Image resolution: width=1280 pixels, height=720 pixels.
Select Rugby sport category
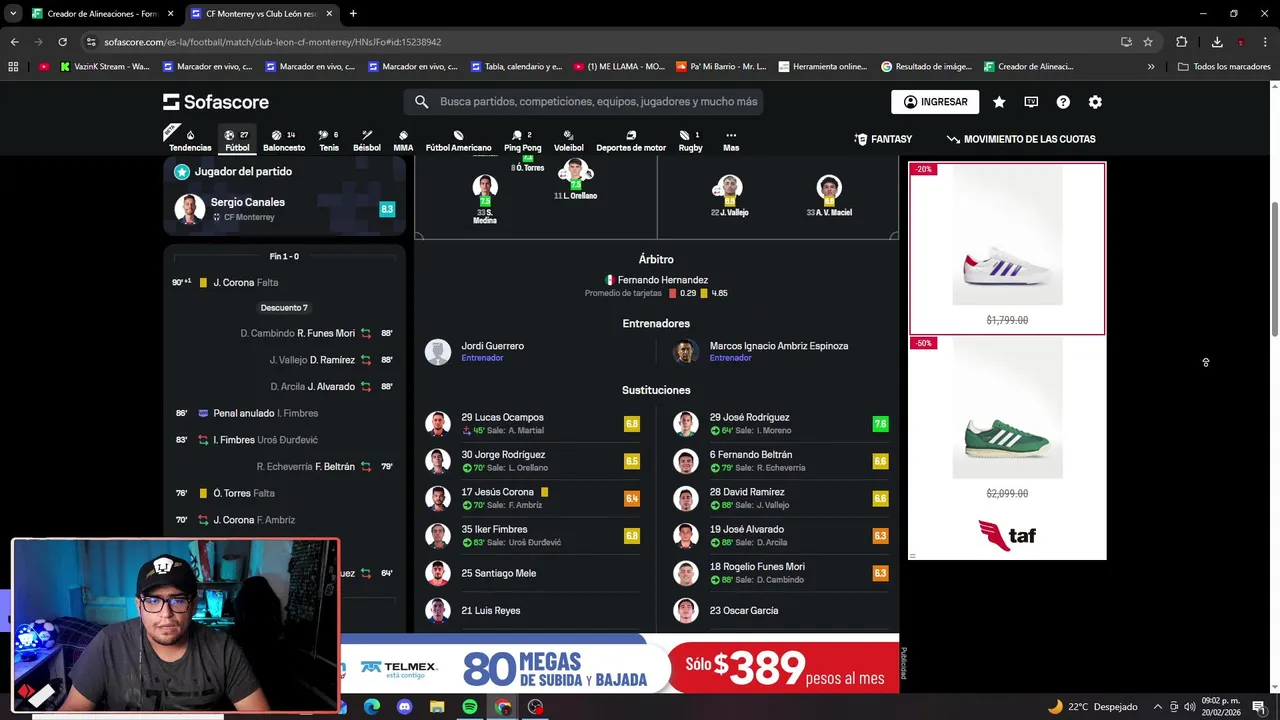point(690,141)
